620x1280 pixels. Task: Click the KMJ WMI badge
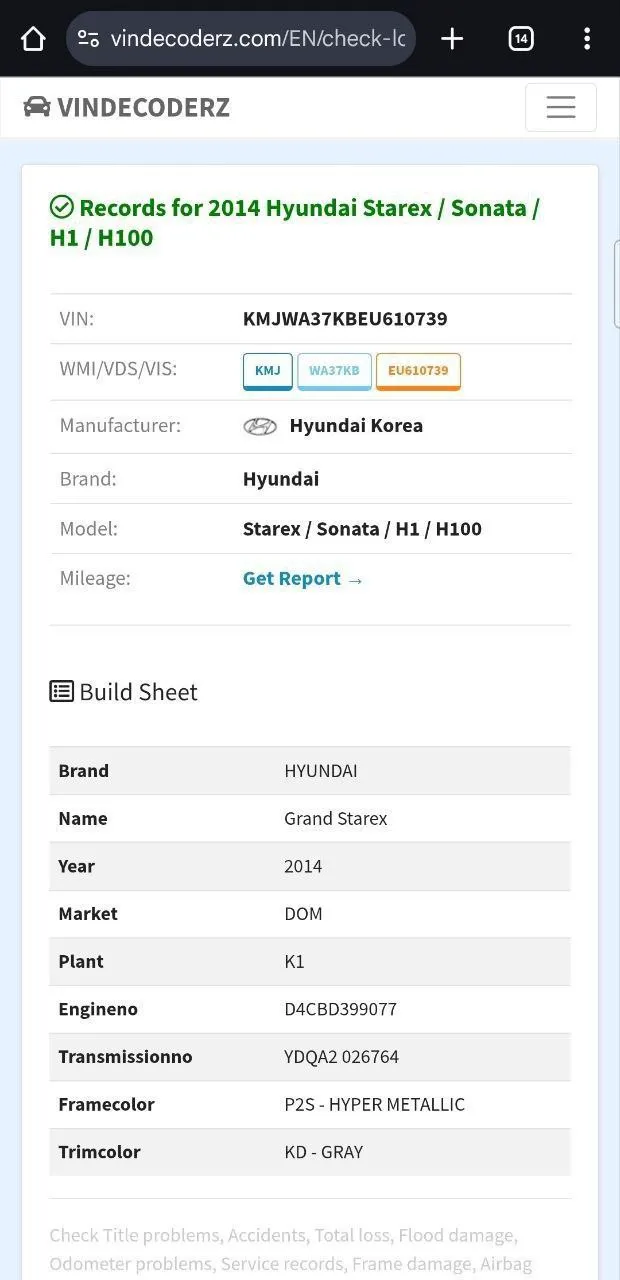click(x=268, y=371)
